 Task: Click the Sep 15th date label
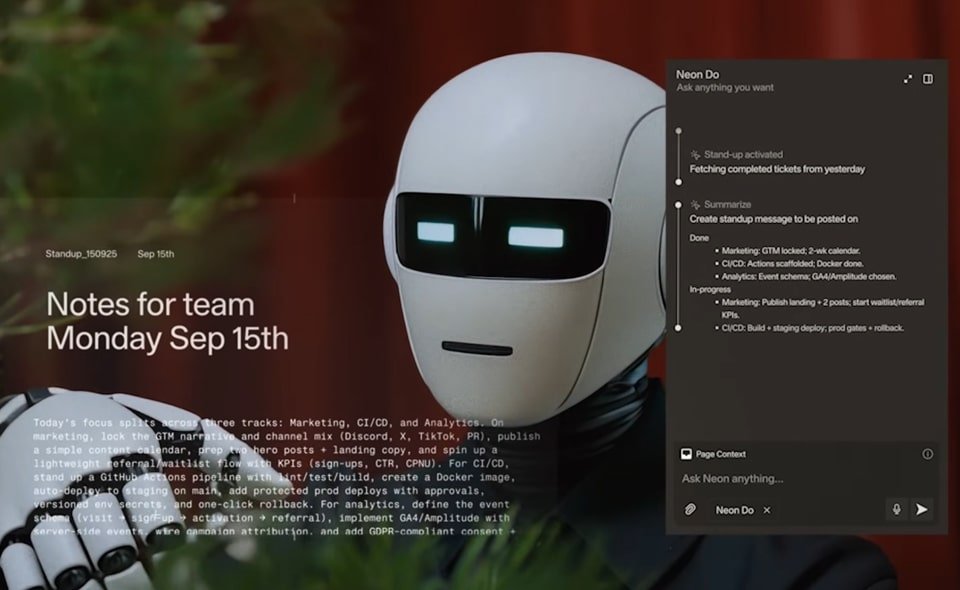click(156, 254)
